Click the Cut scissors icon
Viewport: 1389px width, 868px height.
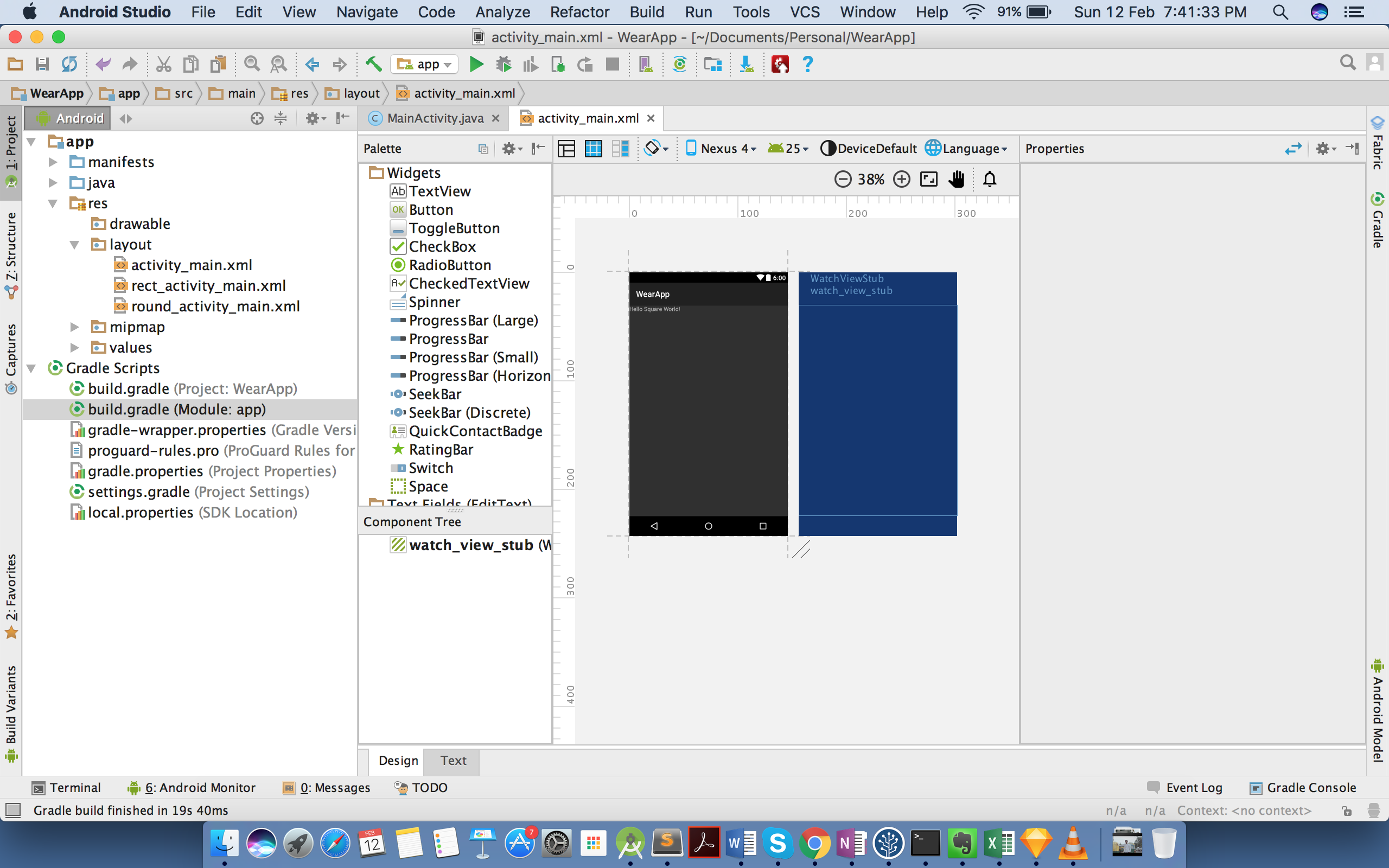(163, 65)
